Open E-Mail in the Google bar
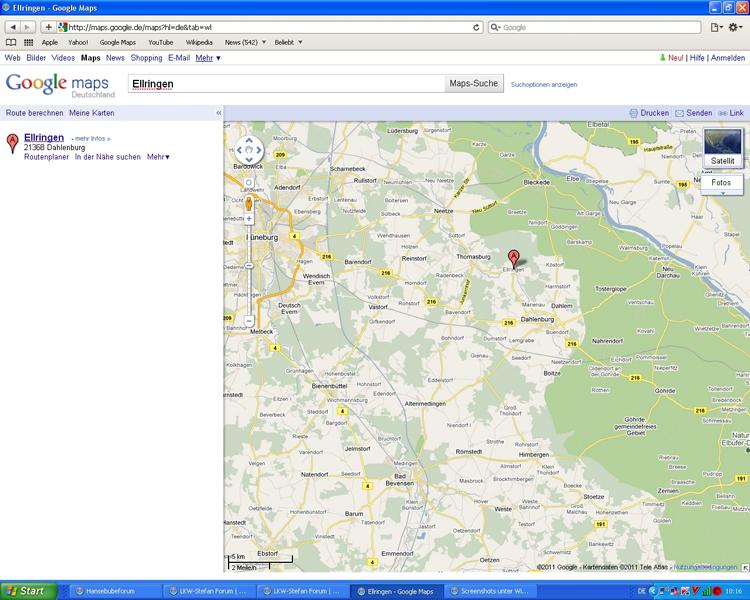The width and height of the screenshot is (750, 600). pos(179,58)
